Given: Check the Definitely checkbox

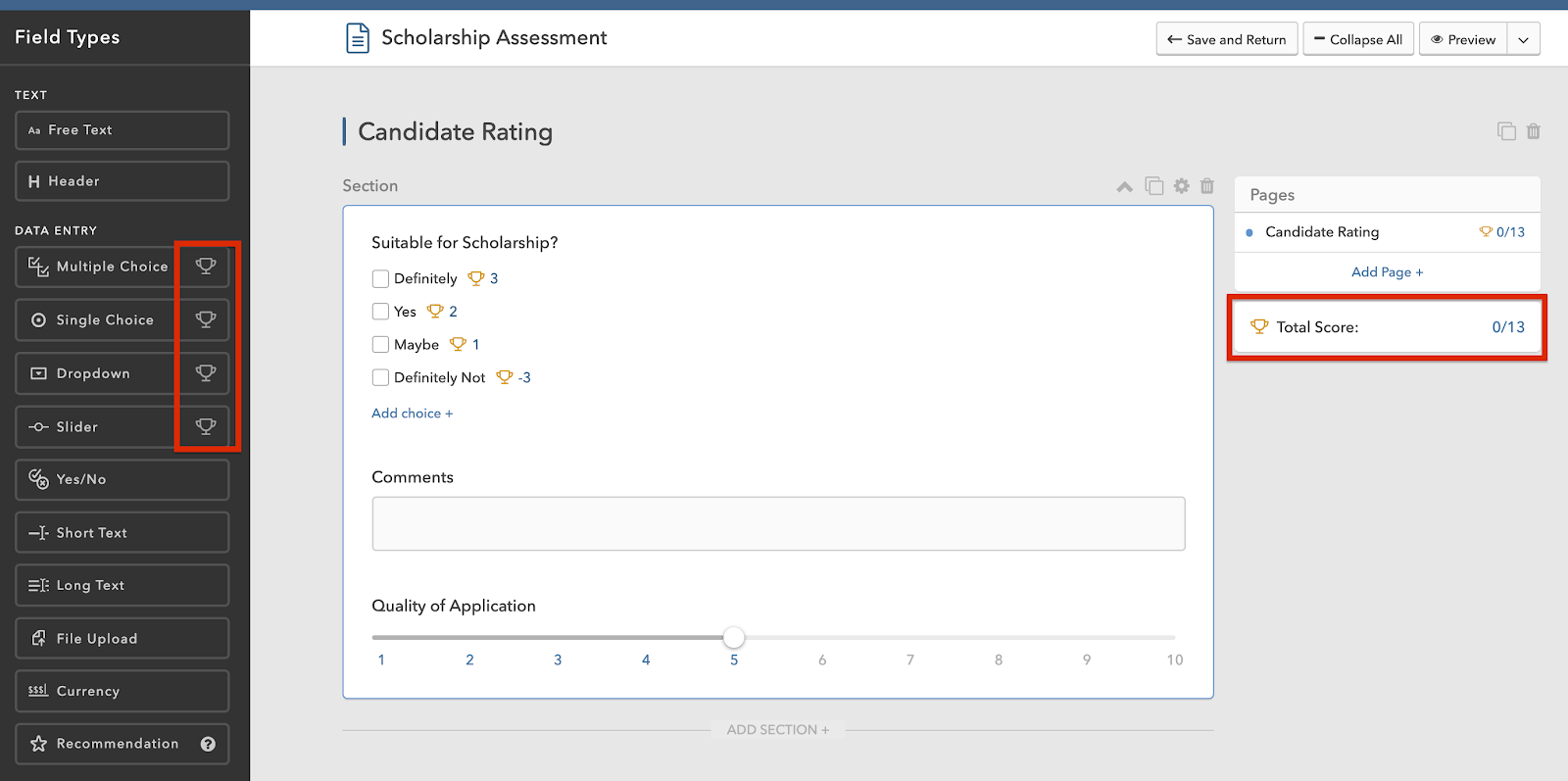Looking at the screenshot, I should pos(381,279).
